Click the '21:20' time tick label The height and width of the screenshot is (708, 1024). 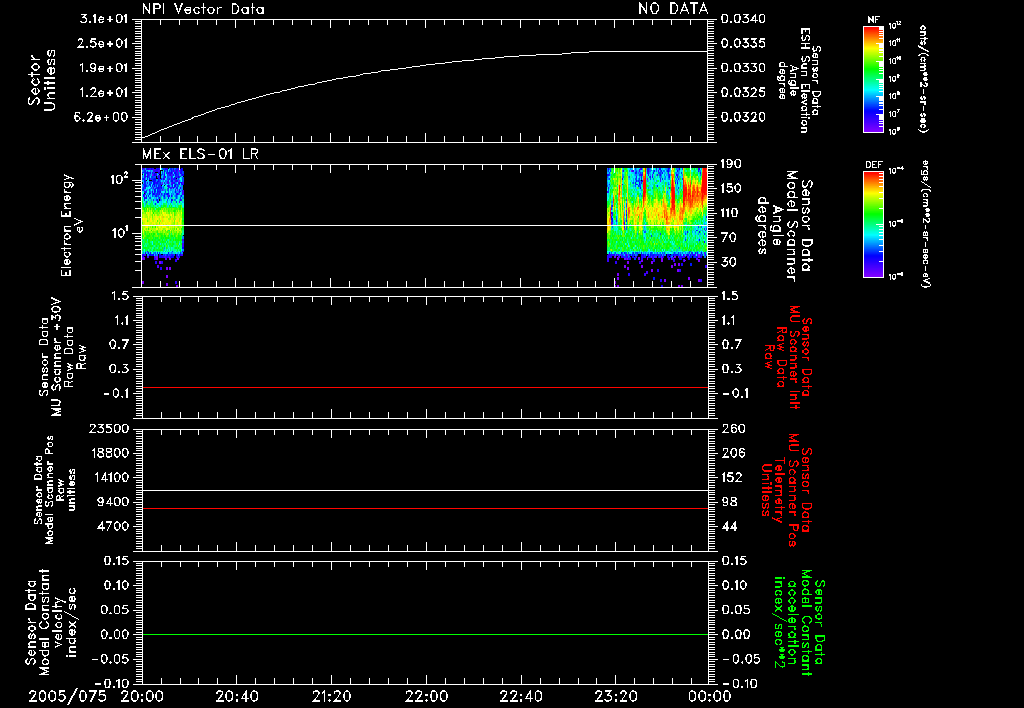(x=332, y=696)
